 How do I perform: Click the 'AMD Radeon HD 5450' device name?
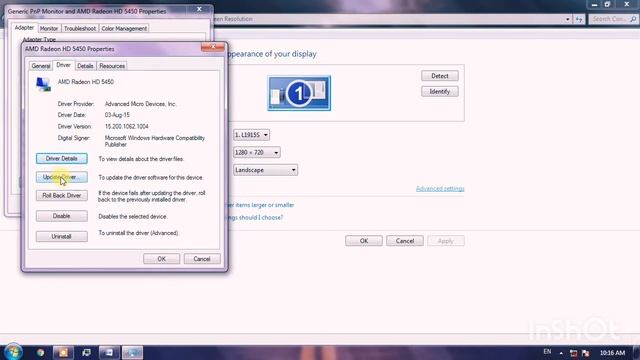point(86,82)
